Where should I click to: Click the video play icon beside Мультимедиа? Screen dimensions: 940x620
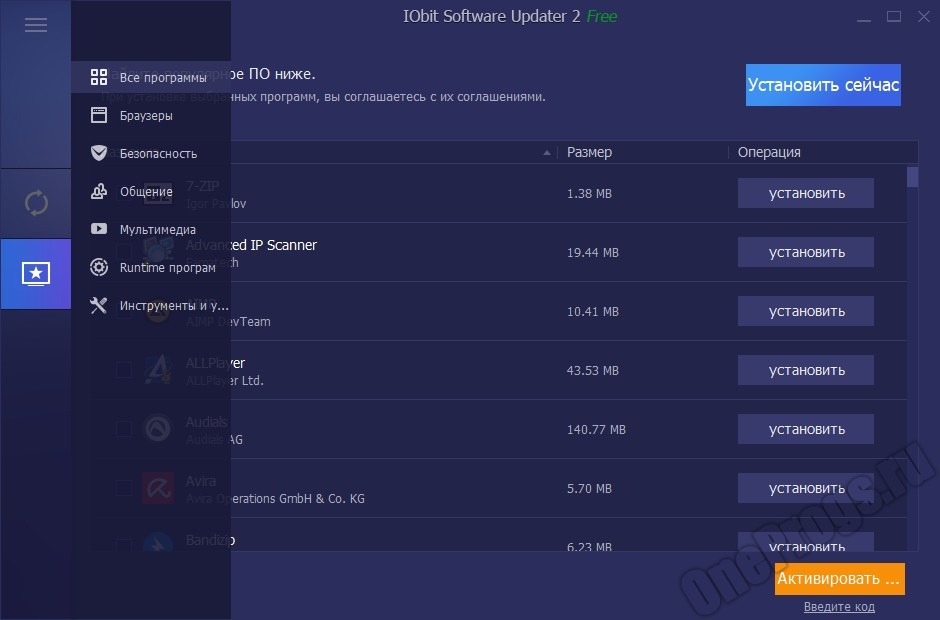(x=99, y=229)
